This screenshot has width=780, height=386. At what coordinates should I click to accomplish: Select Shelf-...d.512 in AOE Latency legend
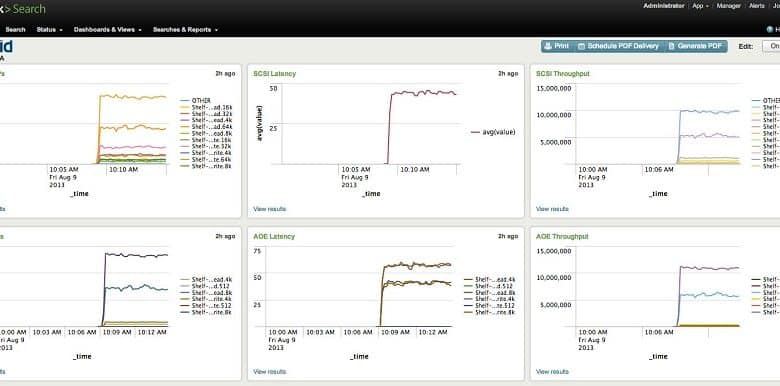click(x=490, y=287)
